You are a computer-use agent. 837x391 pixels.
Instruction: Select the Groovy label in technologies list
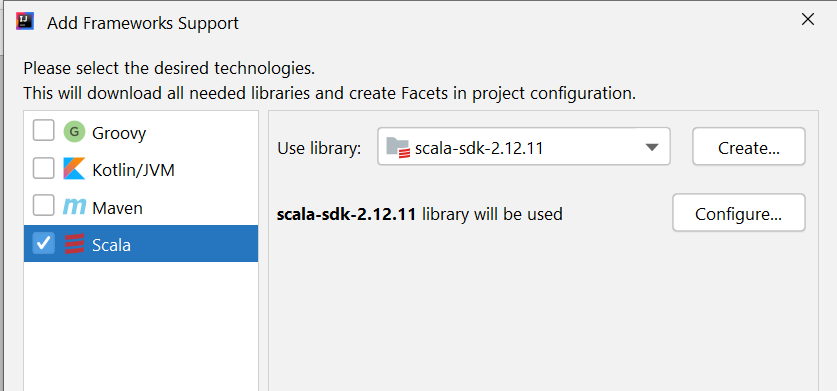point(119,133)
